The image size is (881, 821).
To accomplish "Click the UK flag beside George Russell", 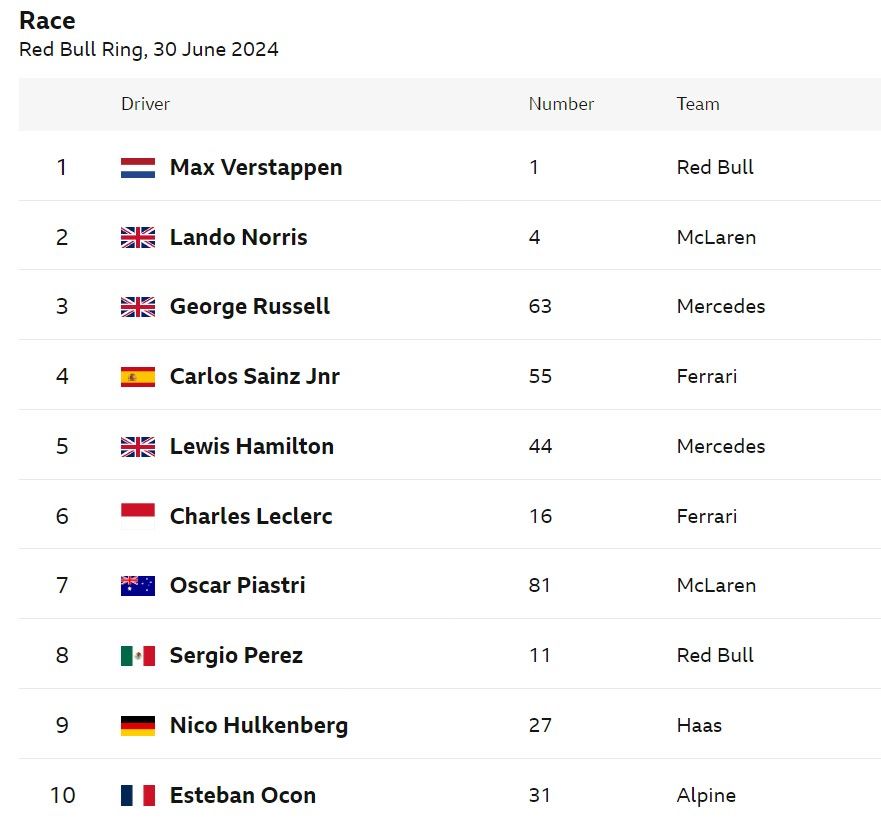I will click(138, 307).
